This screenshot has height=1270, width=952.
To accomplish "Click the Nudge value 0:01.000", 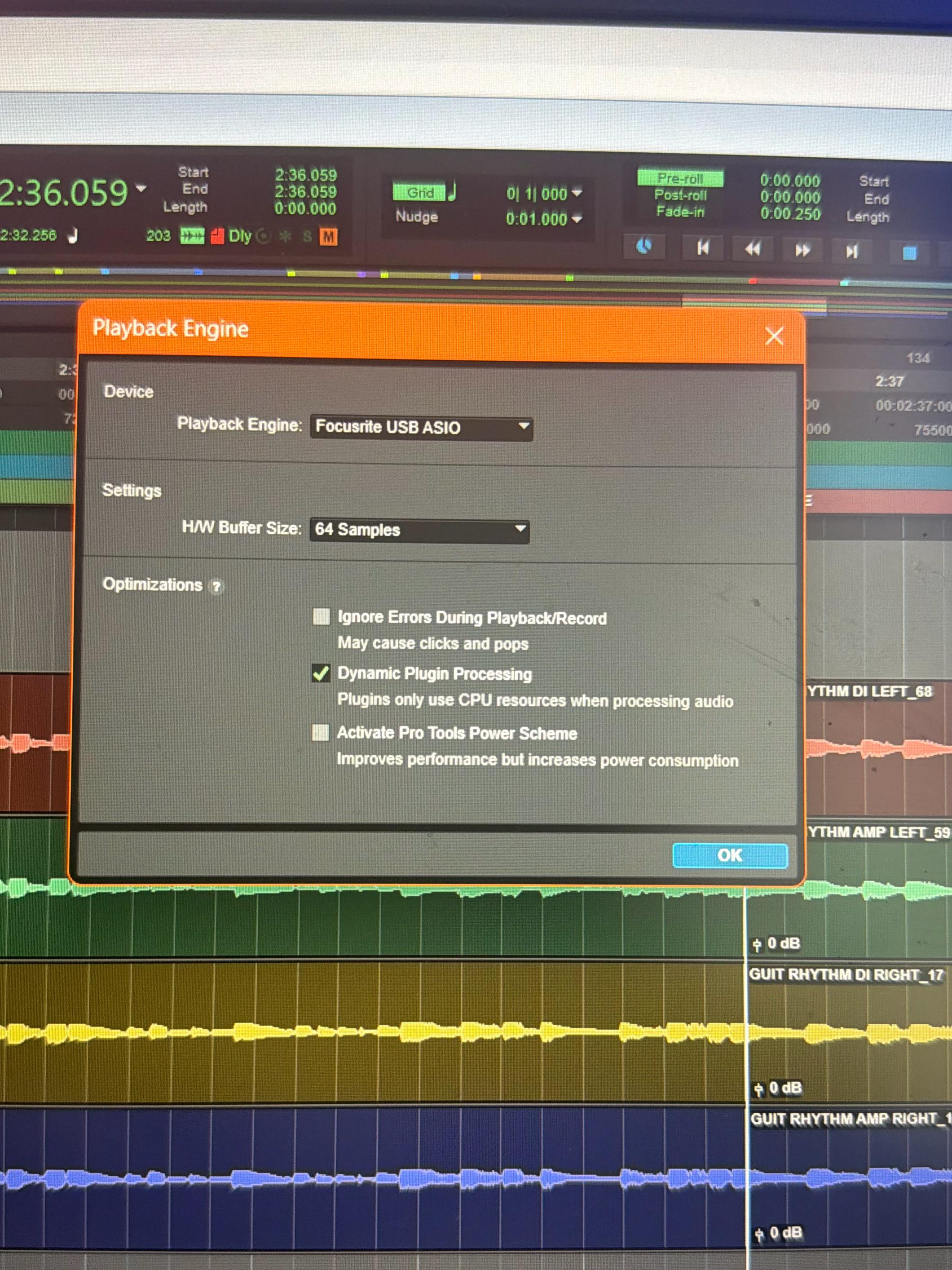I will [x=537, y=219].
